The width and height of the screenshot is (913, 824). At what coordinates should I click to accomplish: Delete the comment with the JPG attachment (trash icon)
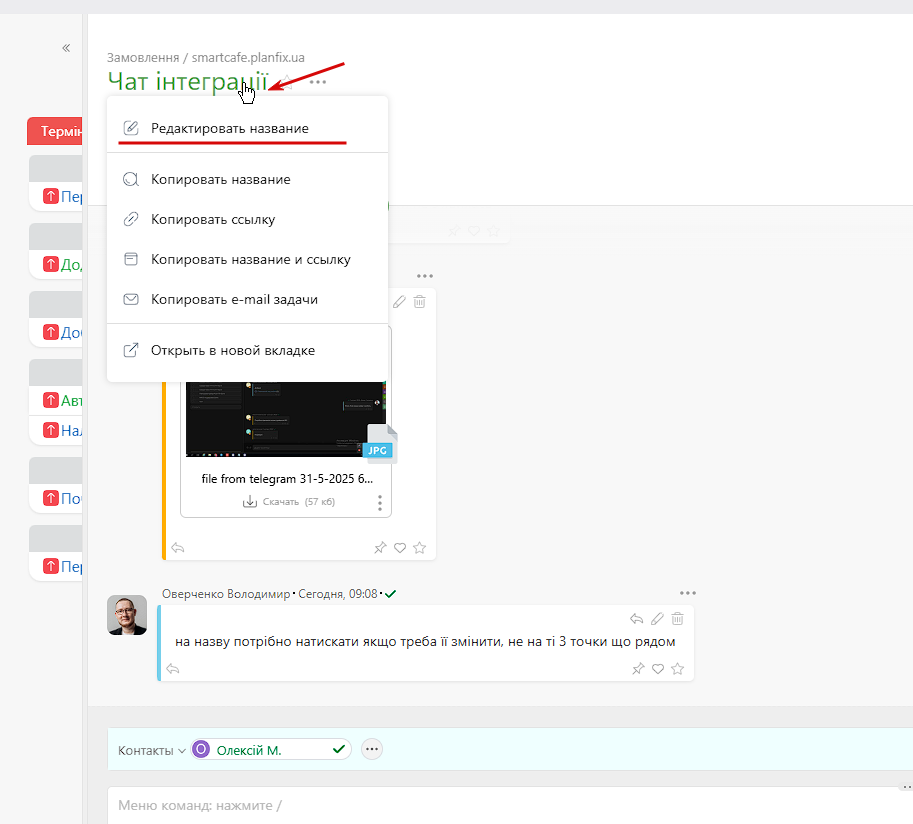pos(419,302)
